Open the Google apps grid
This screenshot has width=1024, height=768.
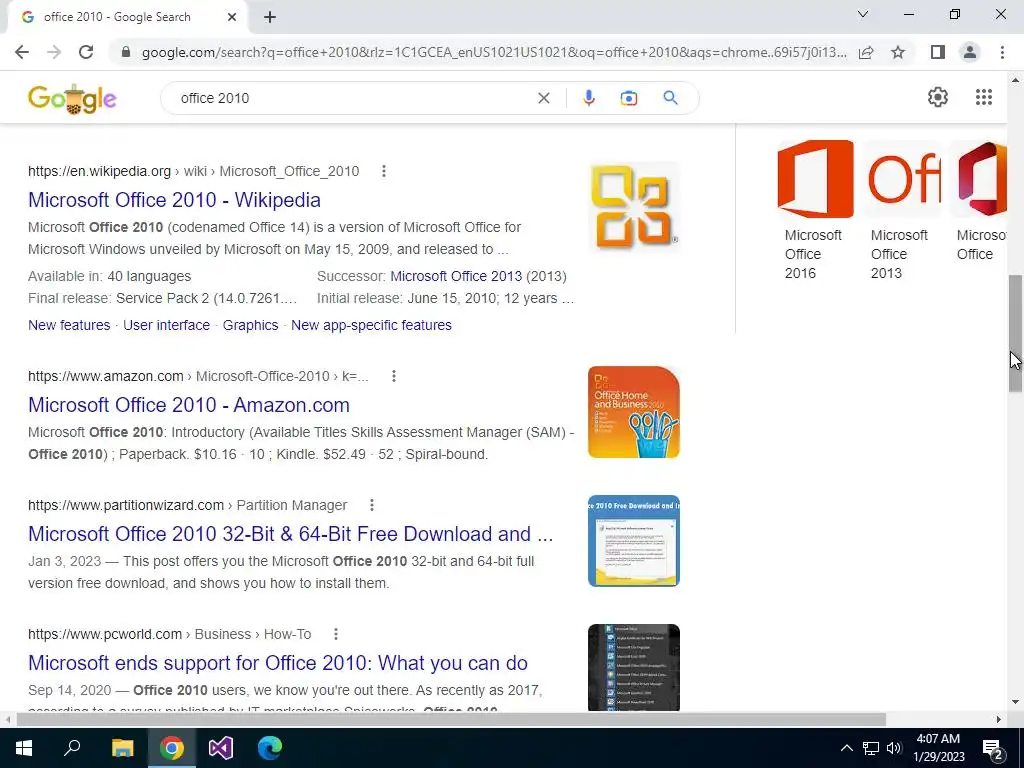tap(984, 97)
